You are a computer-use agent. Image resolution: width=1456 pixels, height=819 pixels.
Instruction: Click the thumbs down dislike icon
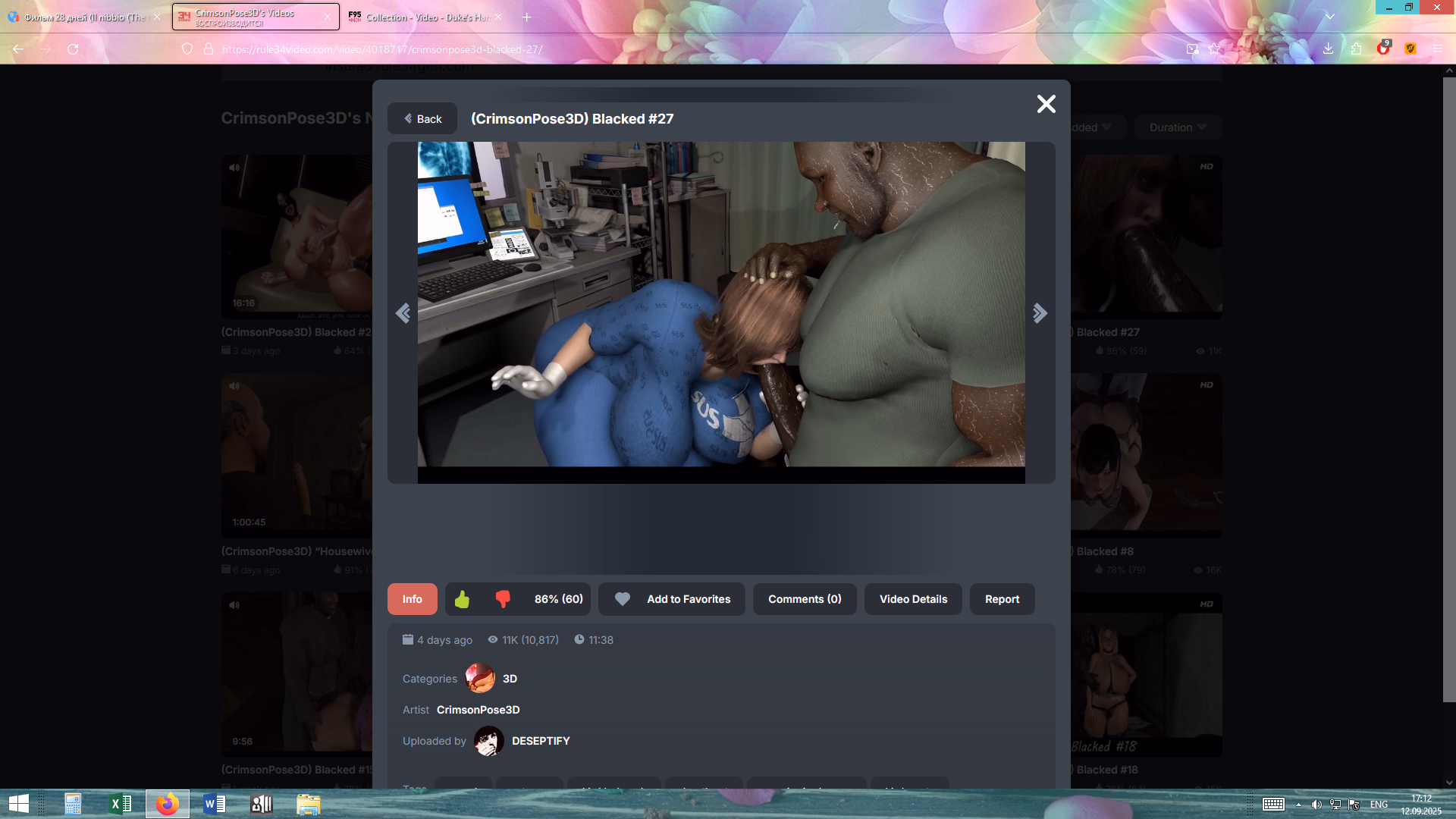(x=503, y=600)
